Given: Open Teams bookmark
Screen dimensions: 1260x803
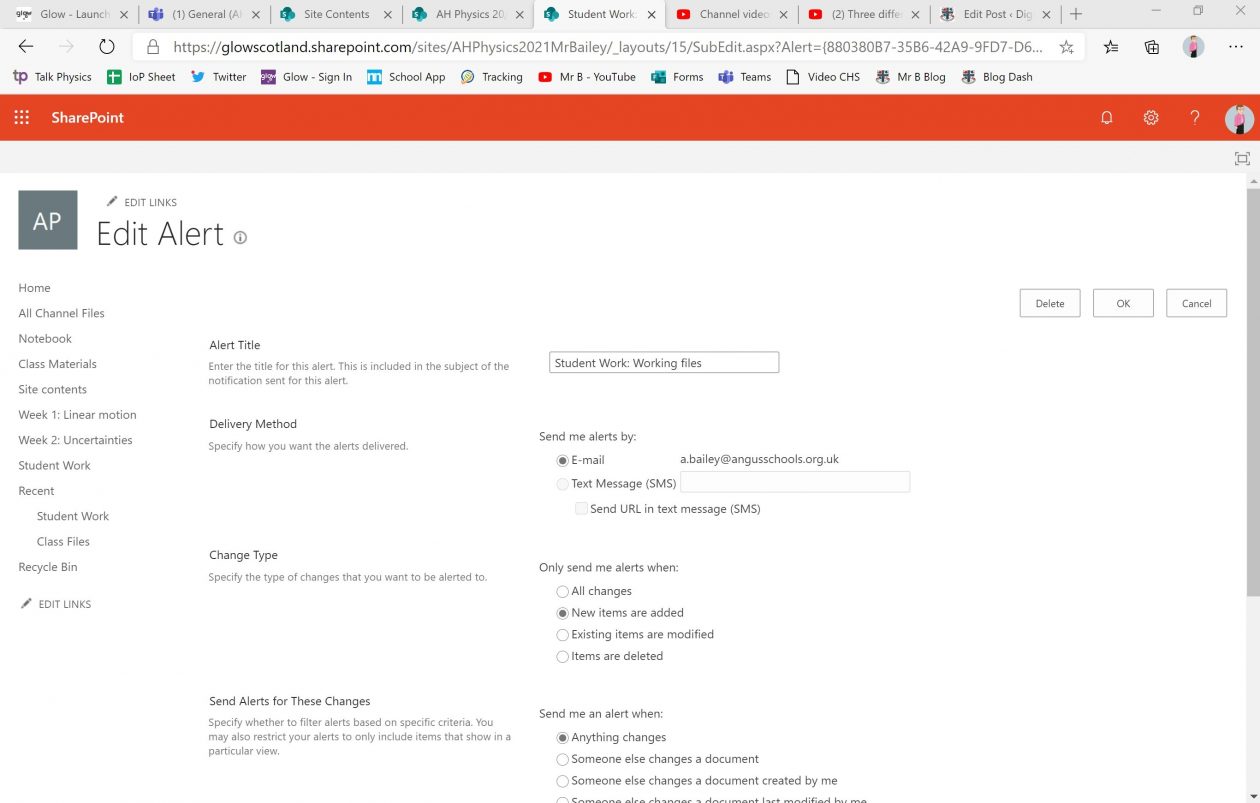Looking at the screenshot, I should [x=745, y=77].
